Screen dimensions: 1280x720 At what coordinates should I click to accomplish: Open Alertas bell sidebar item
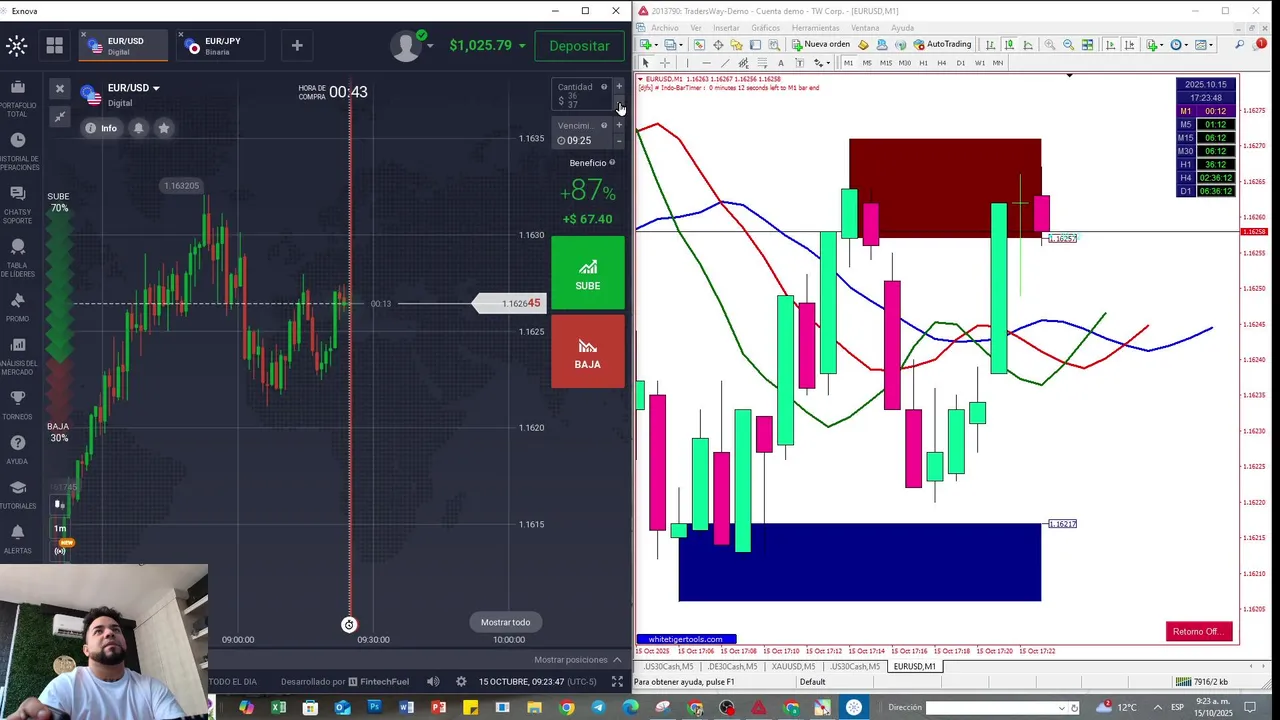click(x=17, y=539)
